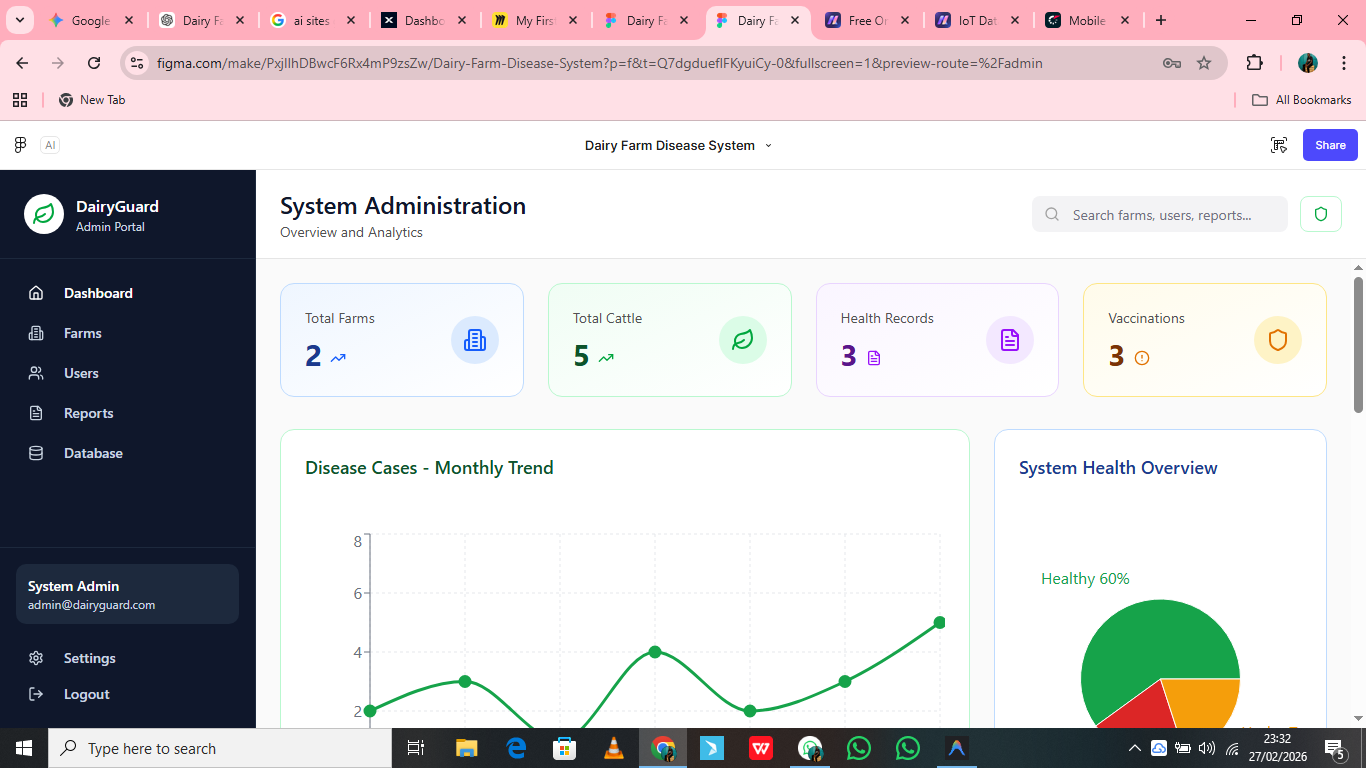Screen dimensions: 1366x768
Task: Focus the Search farms, users, reports field
Action: coord(1160,214)
